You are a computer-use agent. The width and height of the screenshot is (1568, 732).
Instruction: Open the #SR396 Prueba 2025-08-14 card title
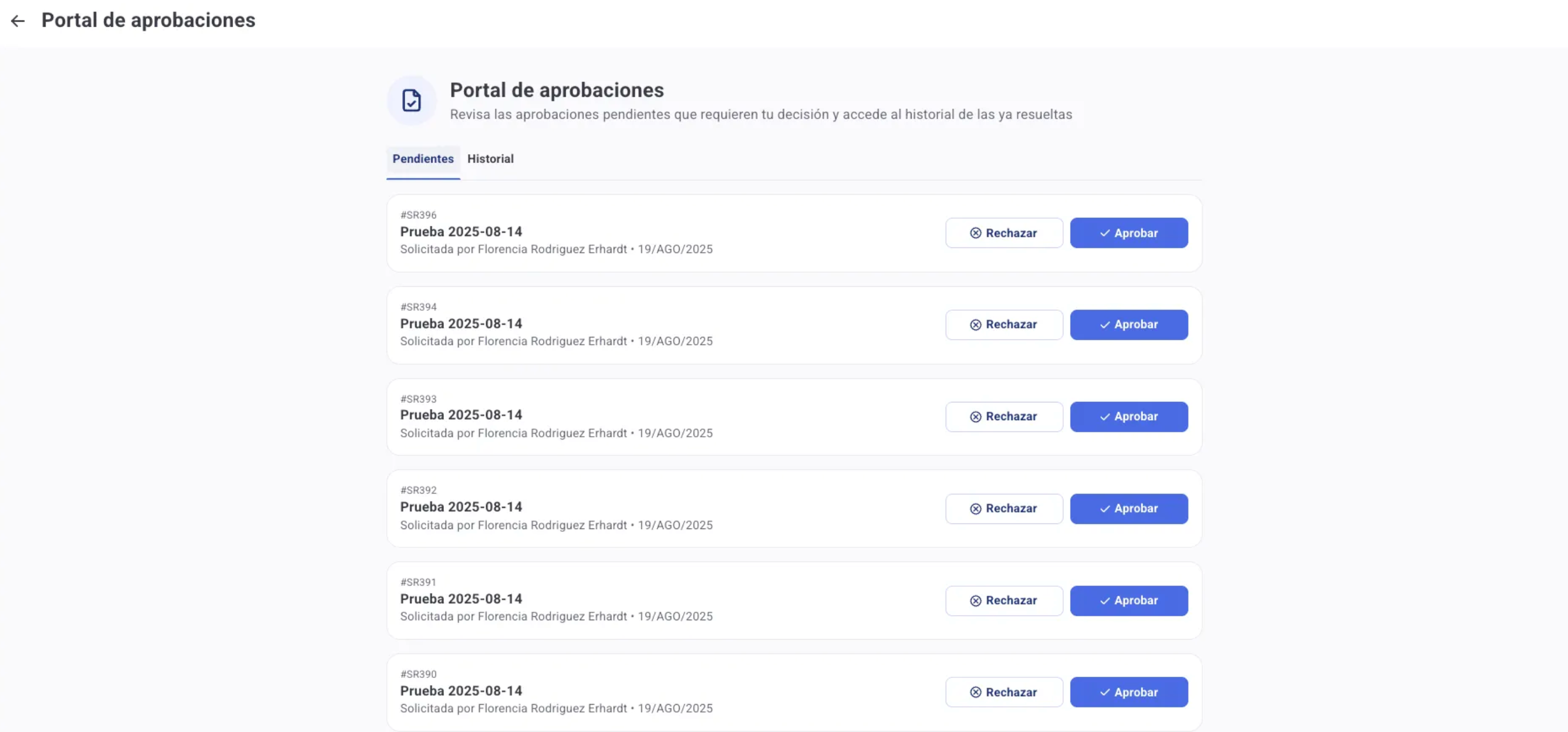pyautogui.click(x=461, y=232)
